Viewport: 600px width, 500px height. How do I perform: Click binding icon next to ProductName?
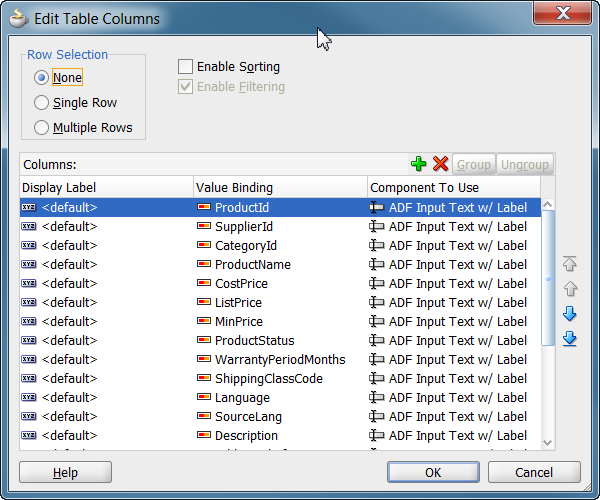[204, 264]
